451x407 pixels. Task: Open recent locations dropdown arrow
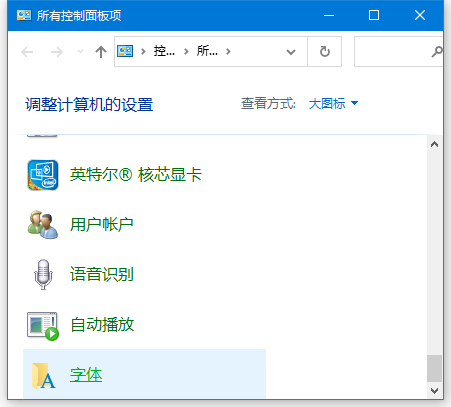(x=80, y=52)
